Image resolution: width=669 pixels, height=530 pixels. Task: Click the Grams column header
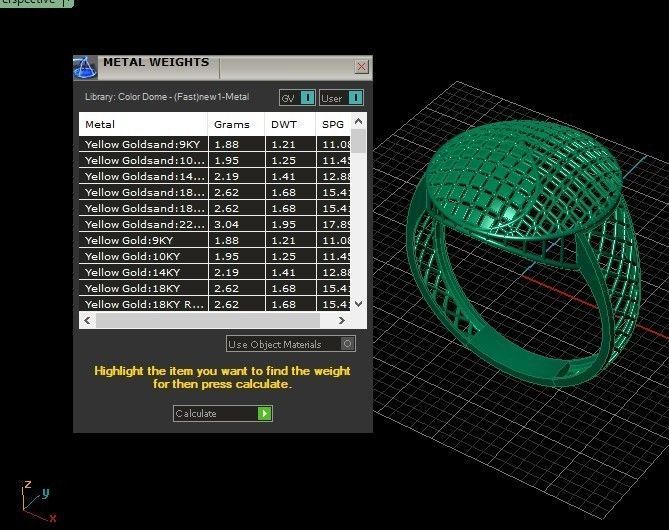(x=236, y=125)
